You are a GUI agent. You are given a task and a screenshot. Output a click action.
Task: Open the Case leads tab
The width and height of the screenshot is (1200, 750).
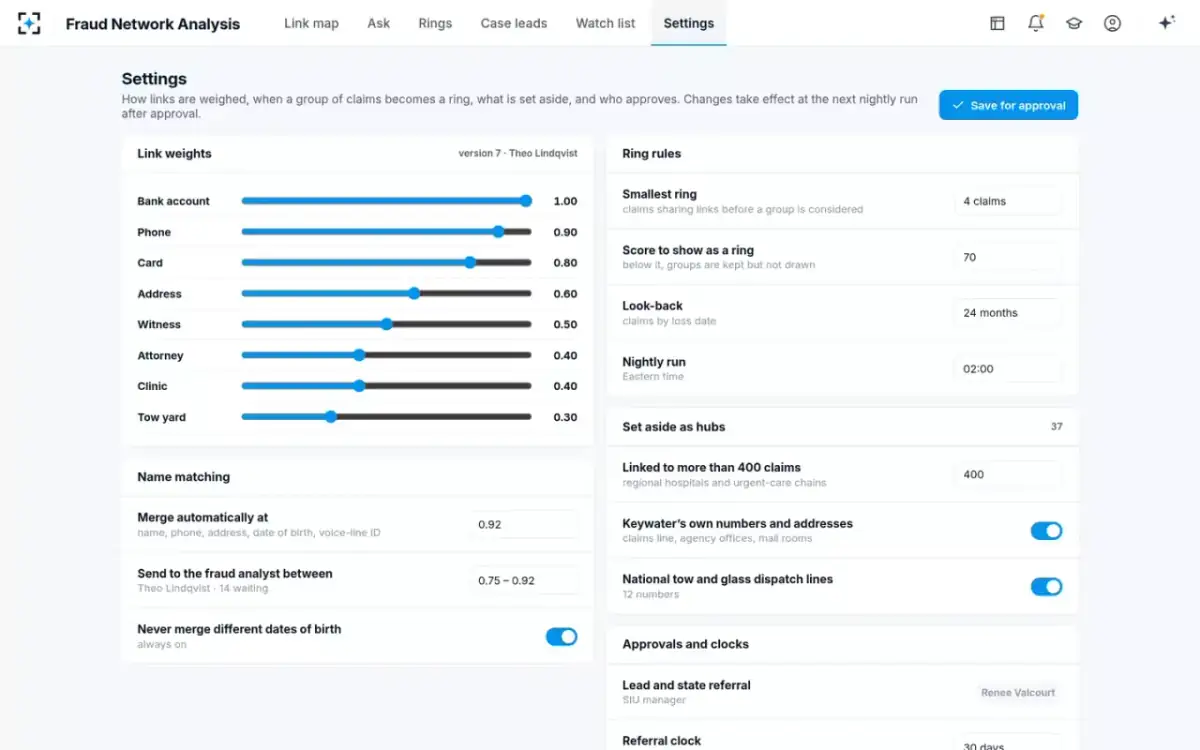[514, 23]
